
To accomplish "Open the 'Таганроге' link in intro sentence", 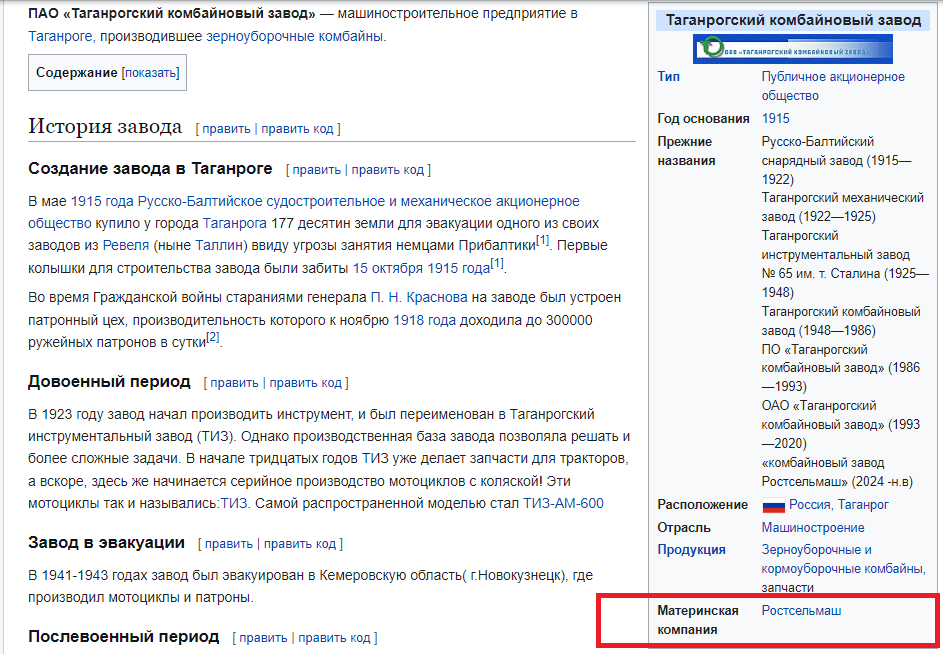I will pyautogui.click(x=60, y=37).
